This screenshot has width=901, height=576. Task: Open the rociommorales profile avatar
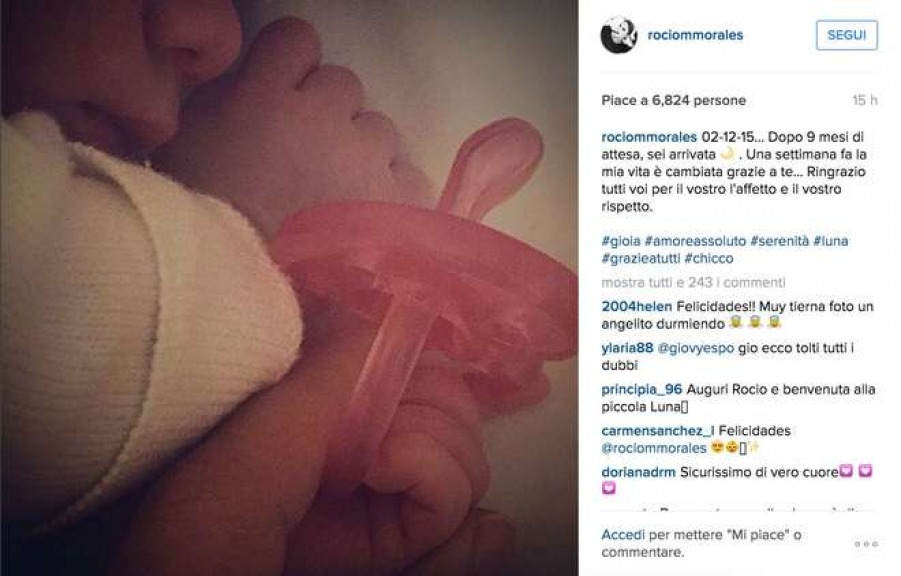(x=619, y=35)
